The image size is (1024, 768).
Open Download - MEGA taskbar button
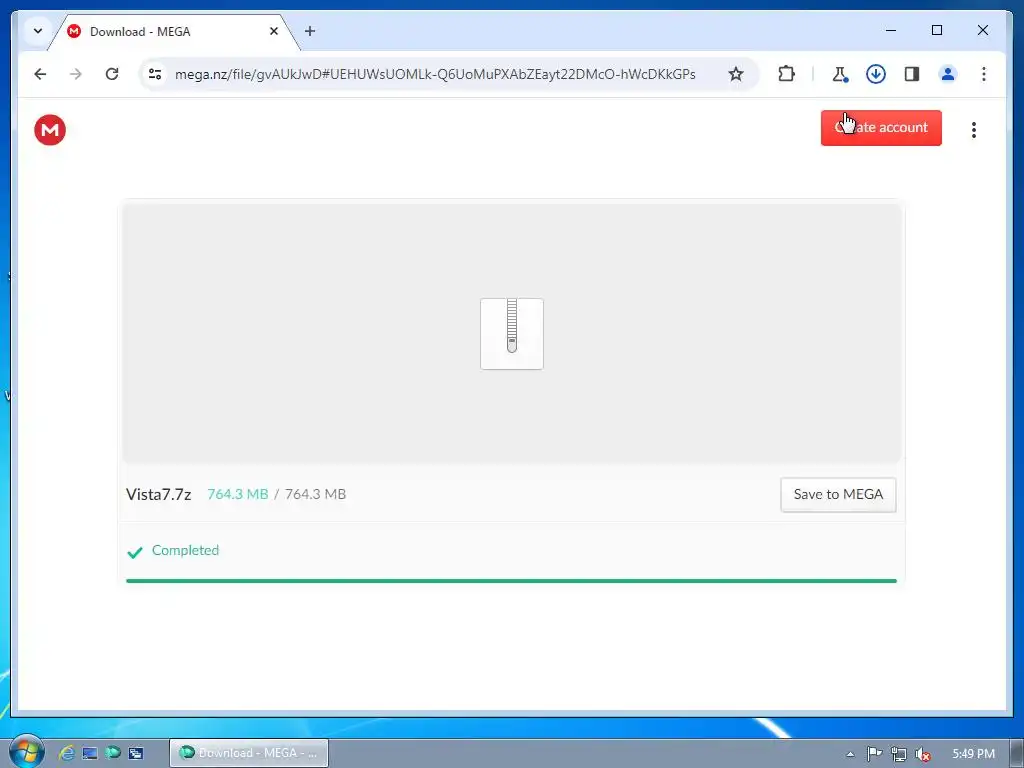[x=249, y=753]
